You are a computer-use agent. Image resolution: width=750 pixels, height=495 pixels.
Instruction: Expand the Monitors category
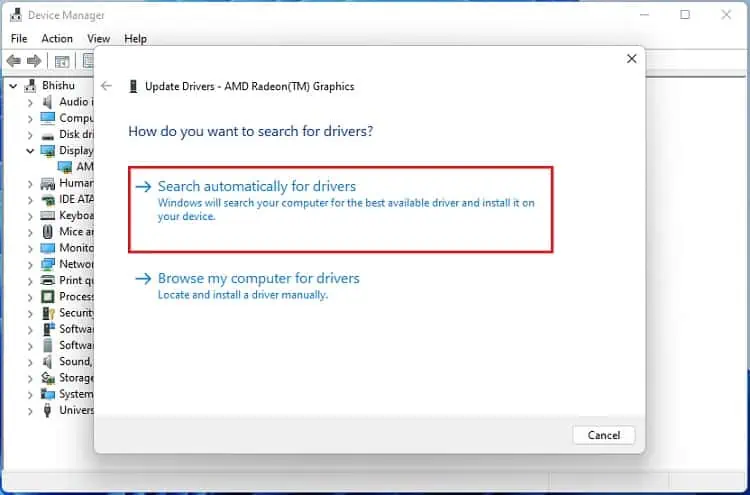click(30, 249)
